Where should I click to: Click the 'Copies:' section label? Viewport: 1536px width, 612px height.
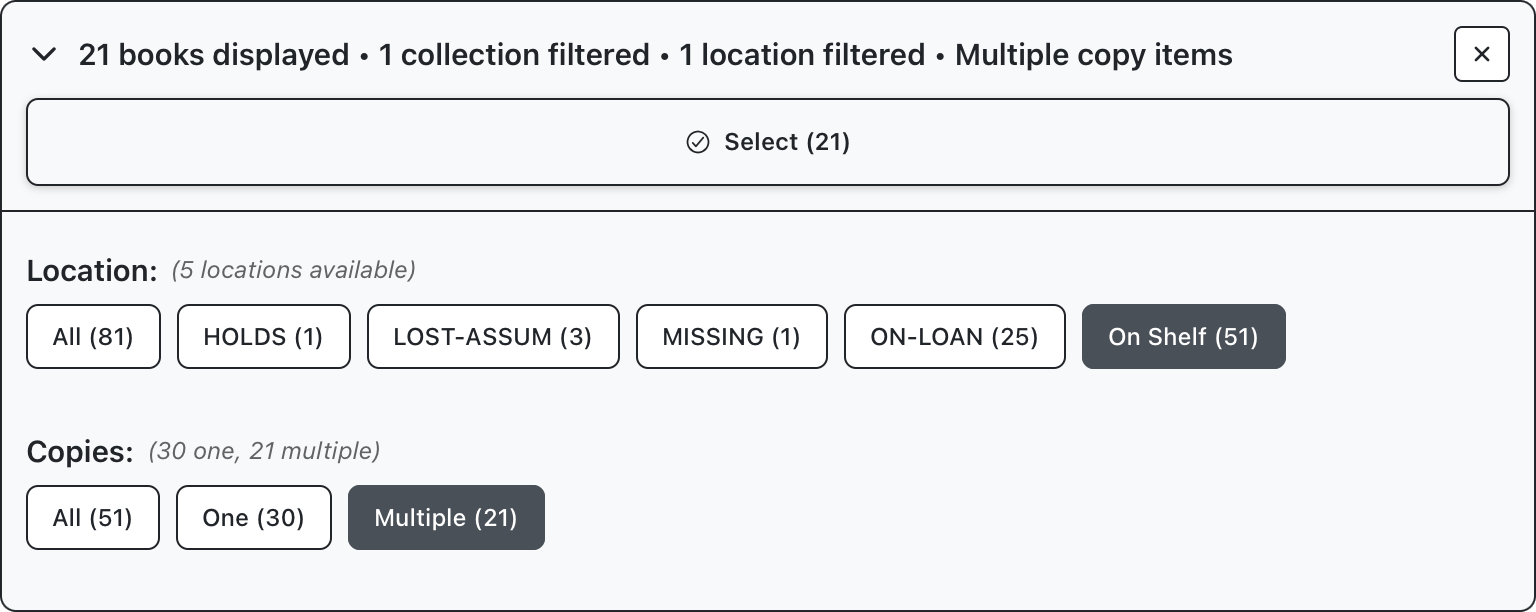tap(80, 452)
